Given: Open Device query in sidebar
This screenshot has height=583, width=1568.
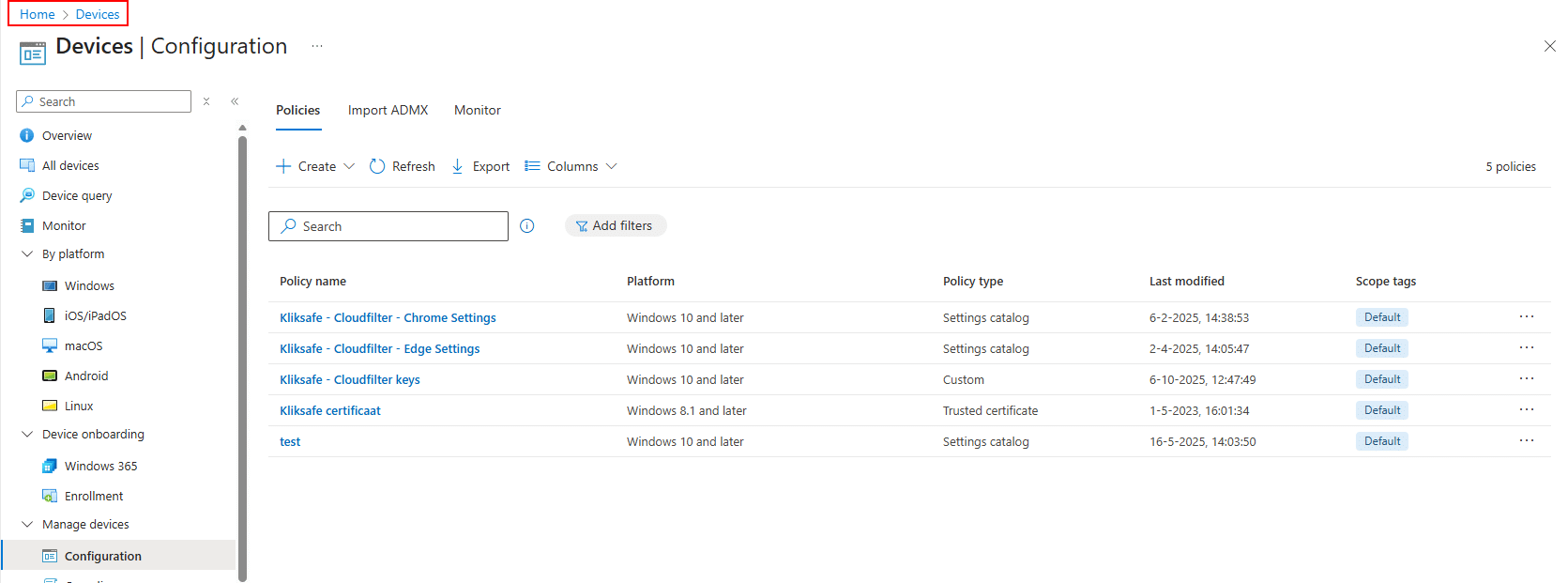Looking at the screenshot, I should click(x=77, y=196).
